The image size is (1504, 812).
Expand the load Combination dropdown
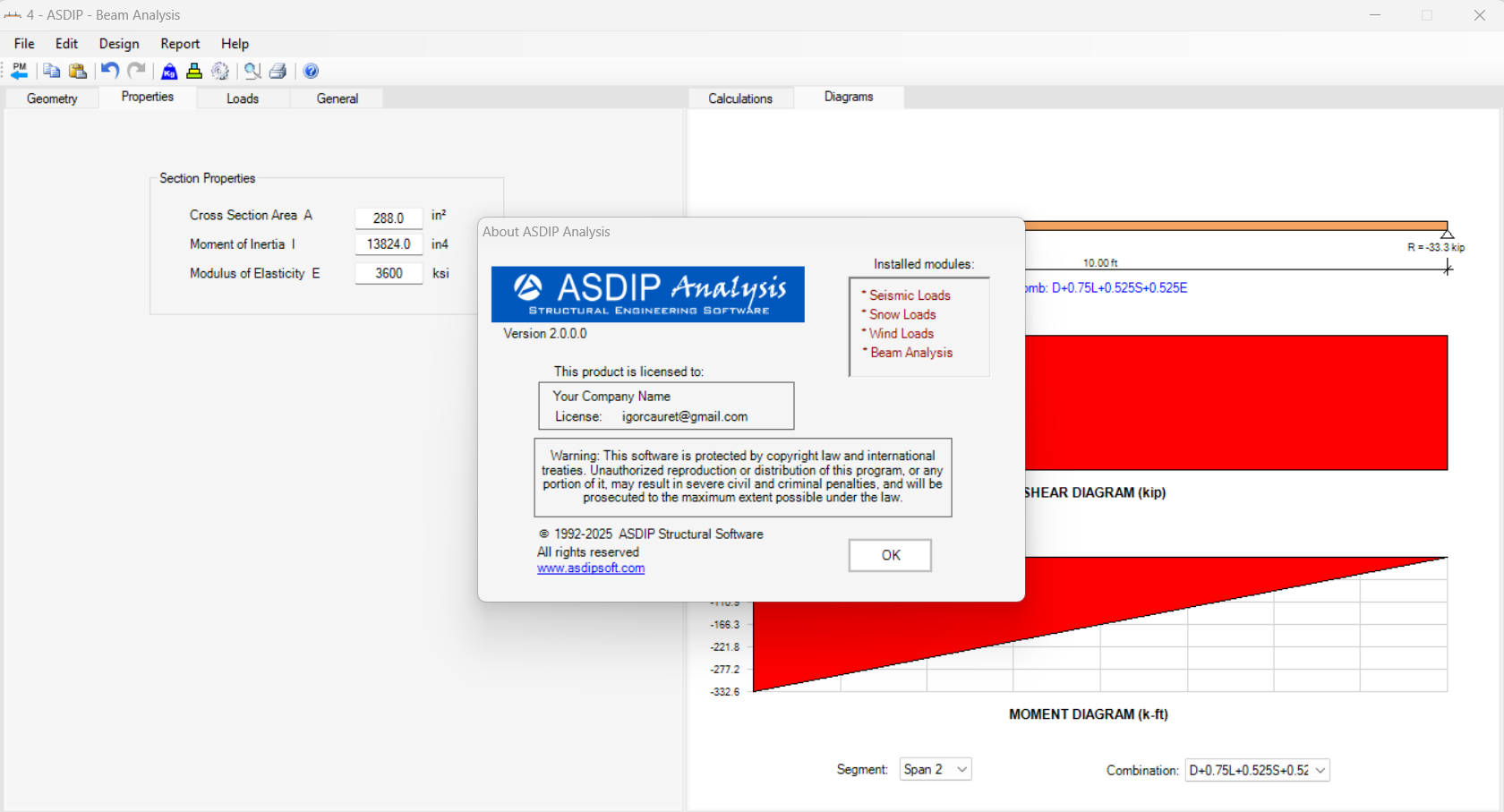(x=1257, y=769)
